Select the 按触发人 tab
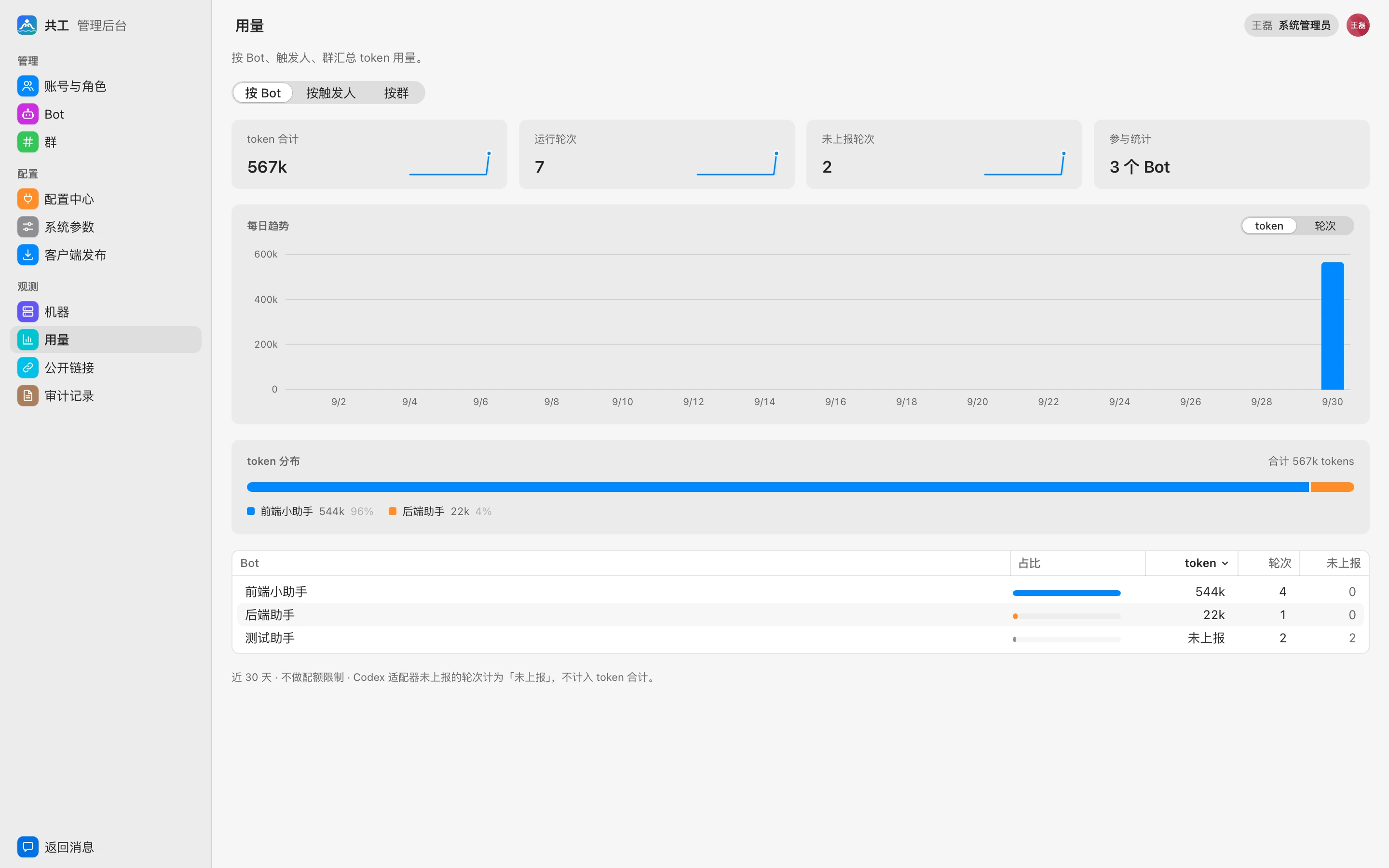The height and width of the screenshot is (868, 1389). pyautogui.click(x=330, y=93)
